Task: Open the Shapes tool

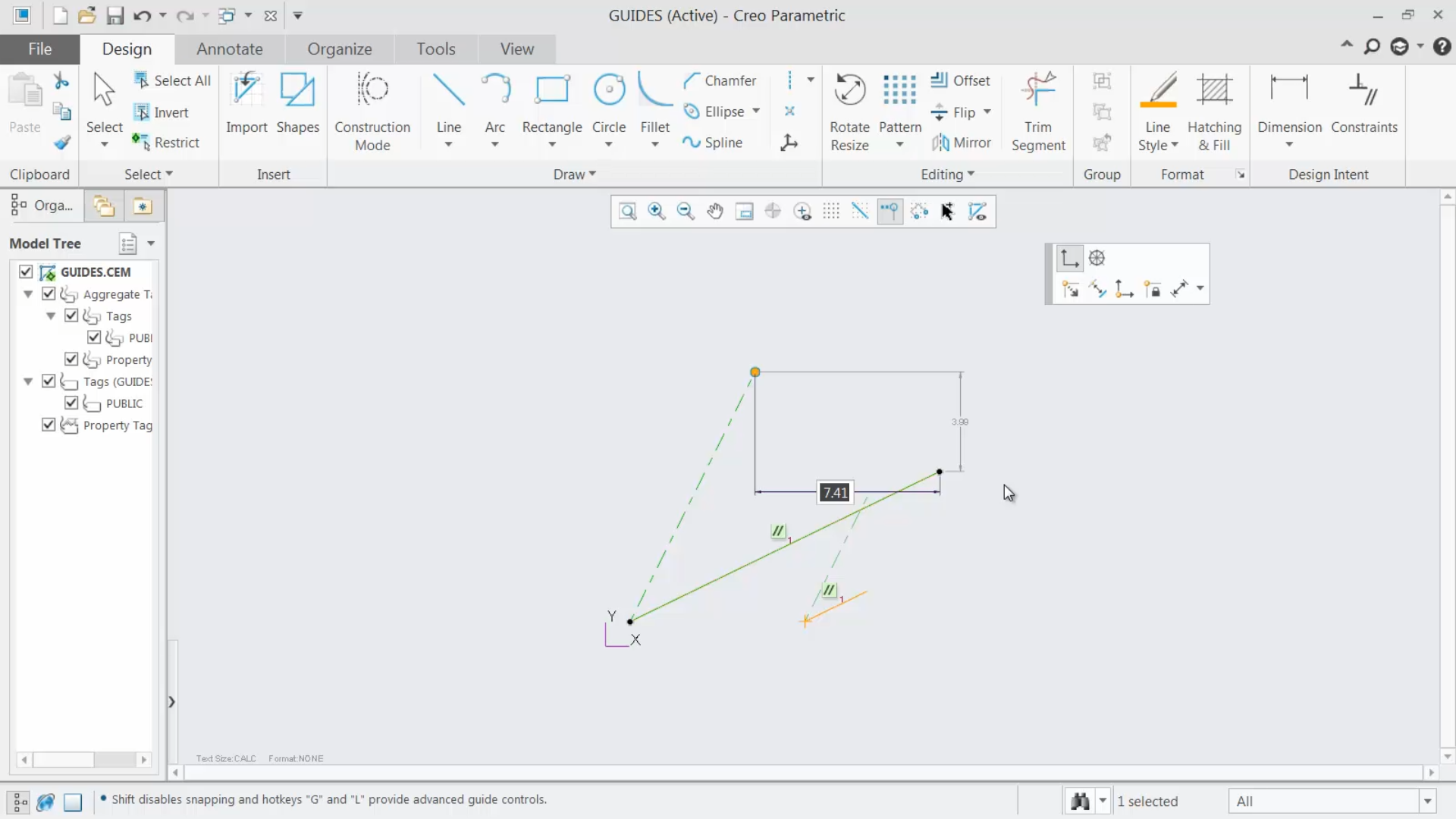Action: click(x=297, y=103)
